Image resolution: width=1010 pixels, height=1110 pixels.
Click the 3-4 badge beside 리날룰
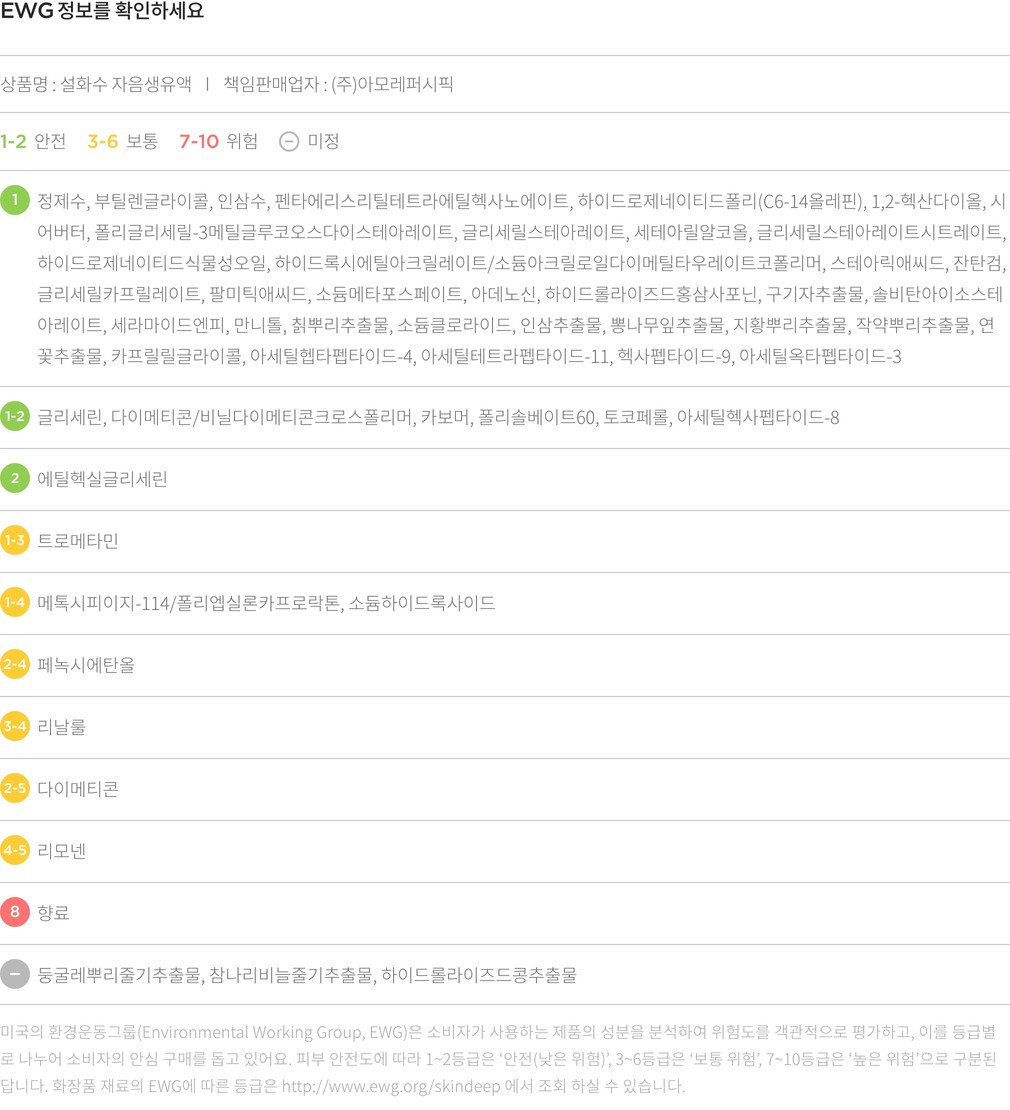point(15,726)
